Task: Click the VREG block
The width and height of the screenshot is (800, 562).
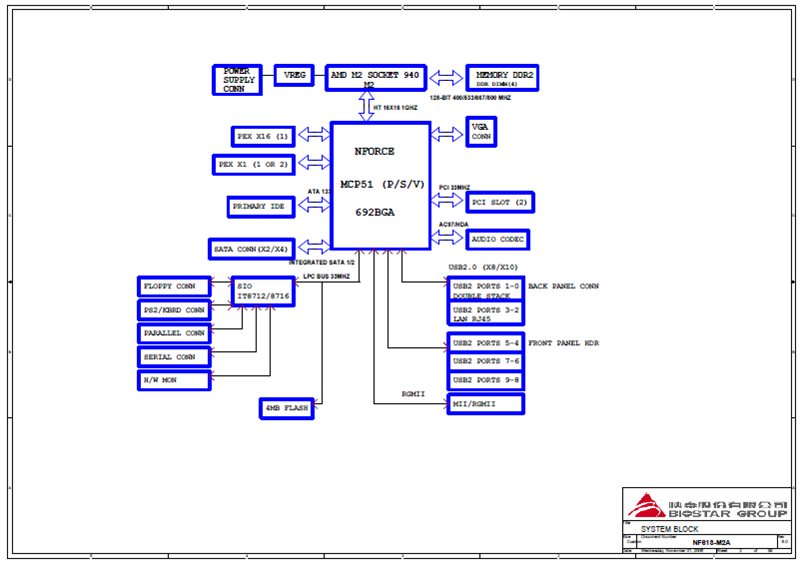Action: tap(295, 76)
